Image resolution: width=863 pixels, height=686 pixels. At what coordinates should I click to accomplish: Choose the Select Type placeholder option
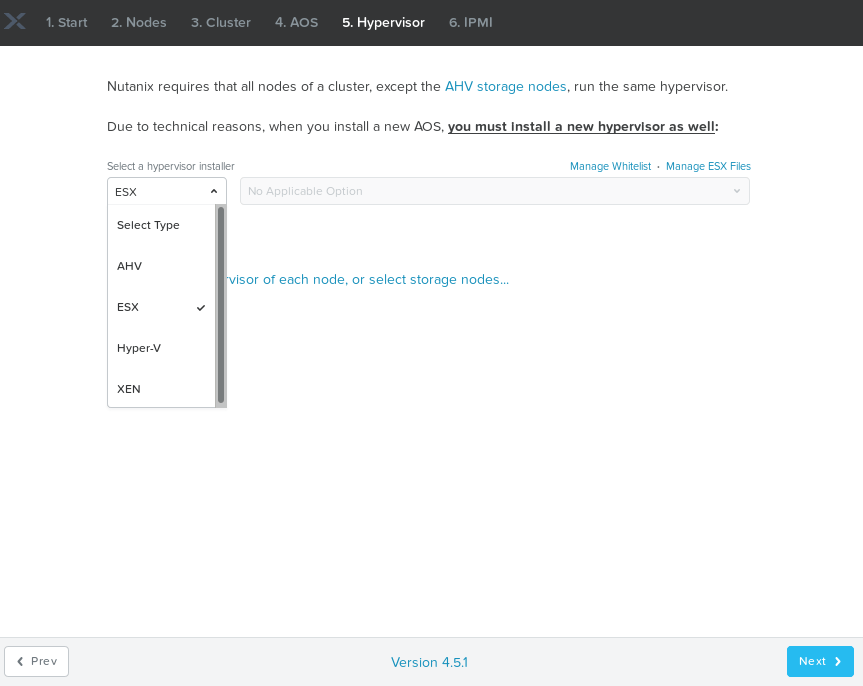click(x=148, y=226)
